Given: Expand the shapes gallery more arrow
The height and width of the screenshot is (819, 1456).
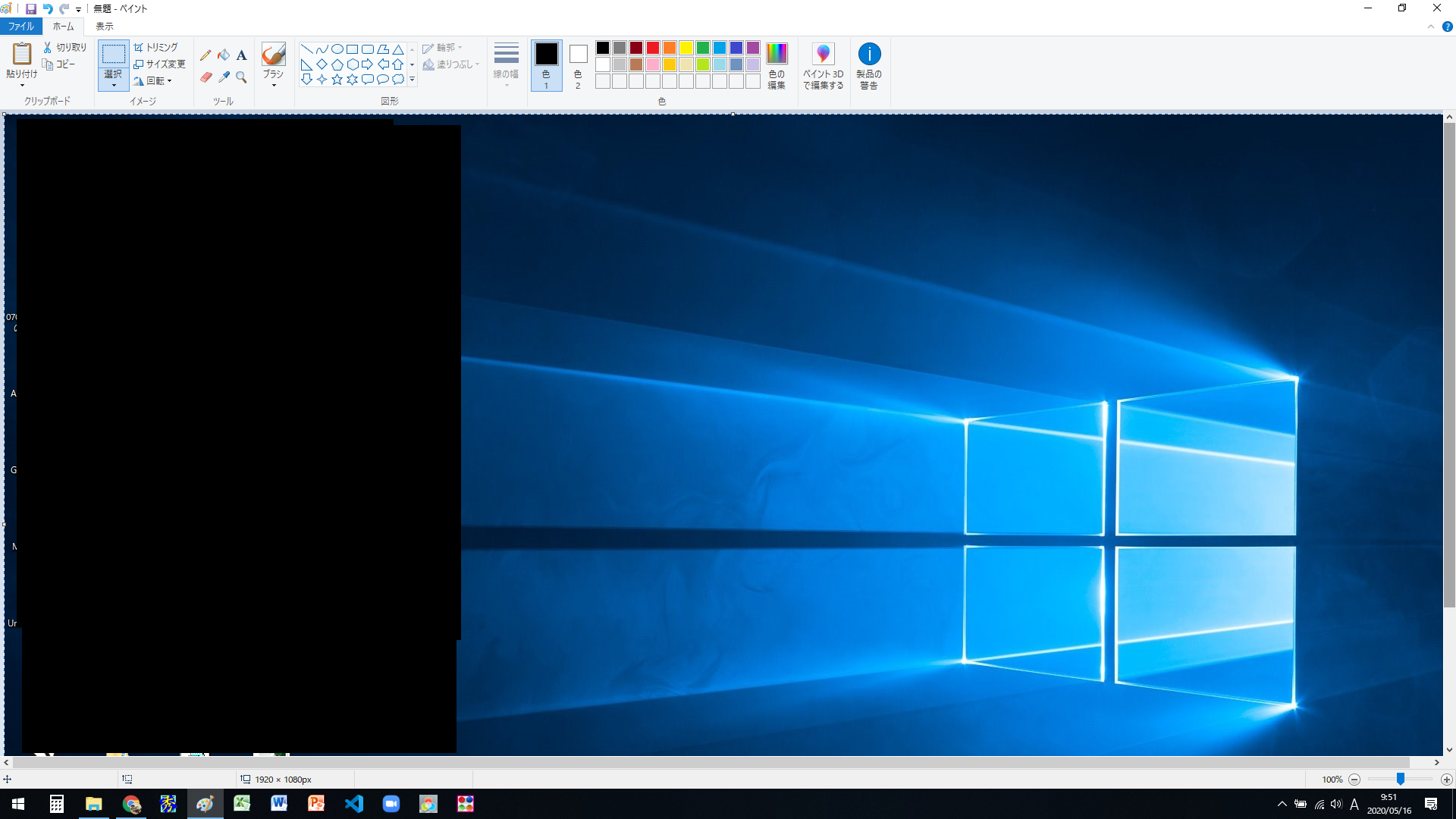Looking at the screenshot, I should 412,80.
